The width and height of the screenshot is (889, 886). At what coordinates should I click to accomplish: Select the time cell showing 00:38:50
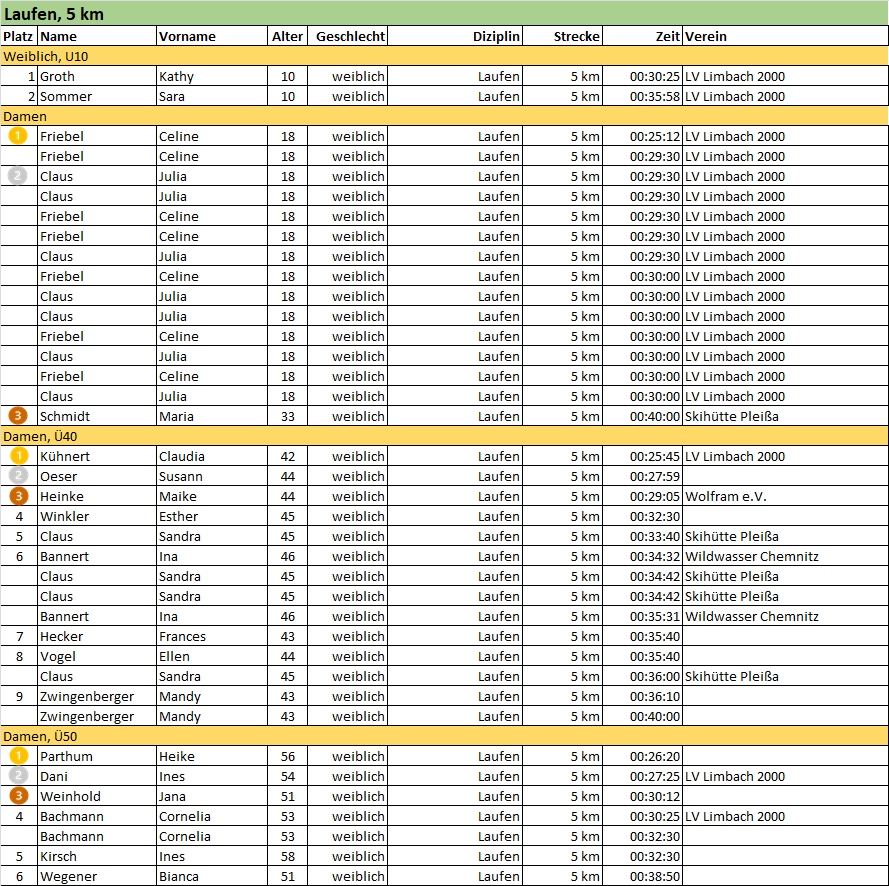[655, 876]
